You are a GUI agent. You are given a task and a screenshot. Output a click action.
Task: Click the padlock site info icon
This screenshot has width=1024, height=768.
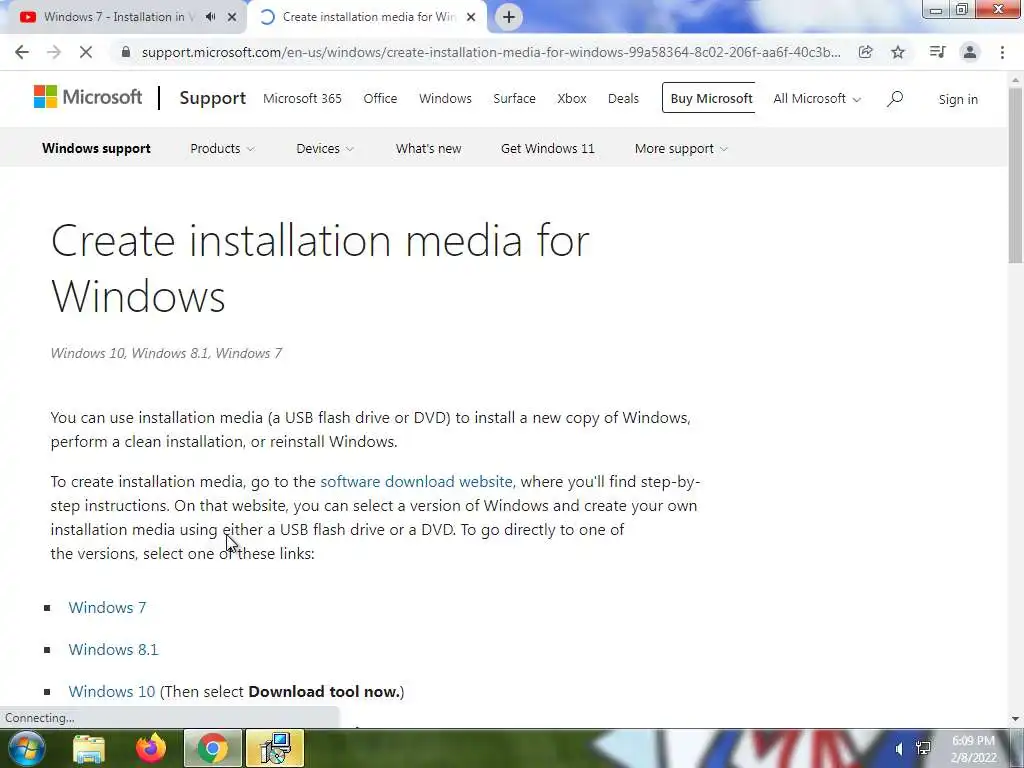point(126,52)
